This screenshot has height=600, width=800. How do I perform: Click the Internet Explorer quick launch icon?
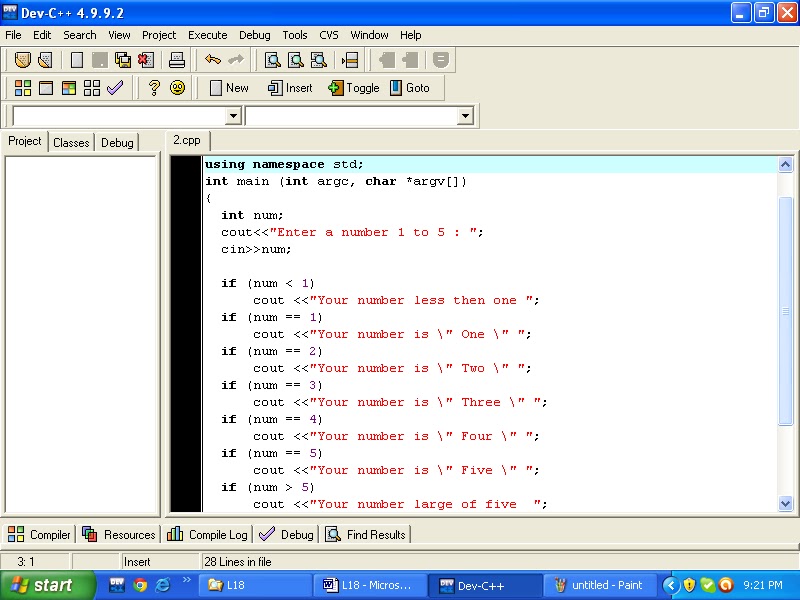pos(163,585)
